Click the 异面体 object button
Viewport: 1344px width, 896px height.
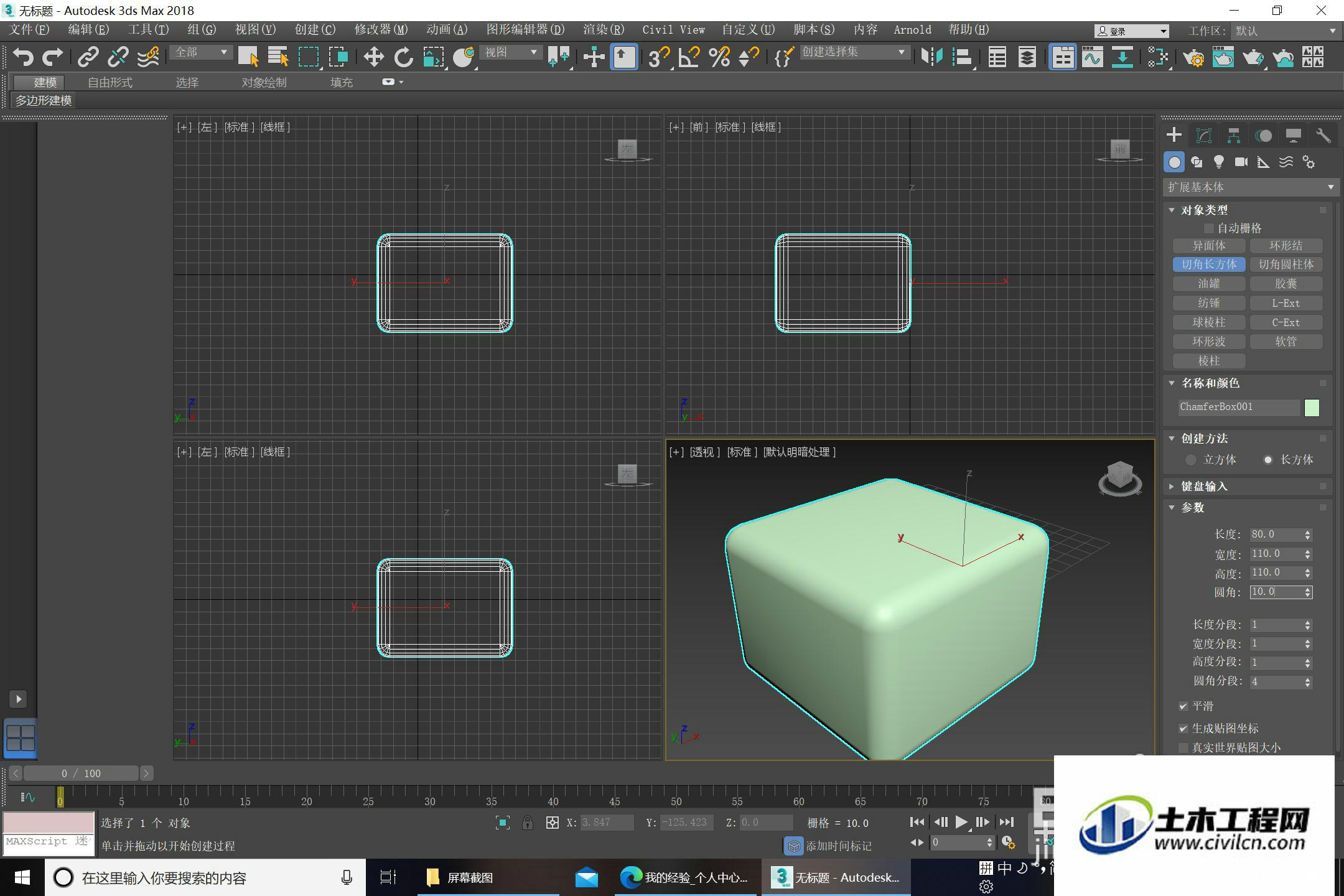click(x=1209, y=246)
